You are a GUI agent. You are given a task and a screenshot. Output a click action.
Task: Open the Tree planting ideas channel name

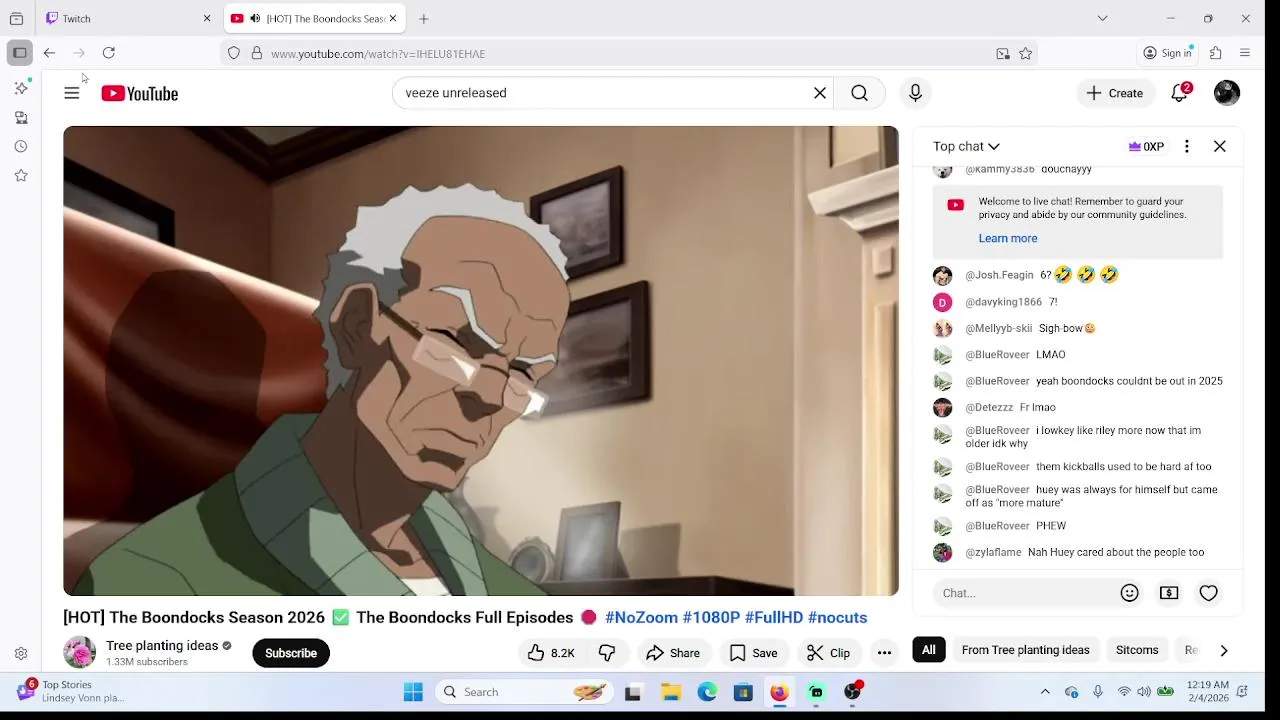click(x=162, y=646)
